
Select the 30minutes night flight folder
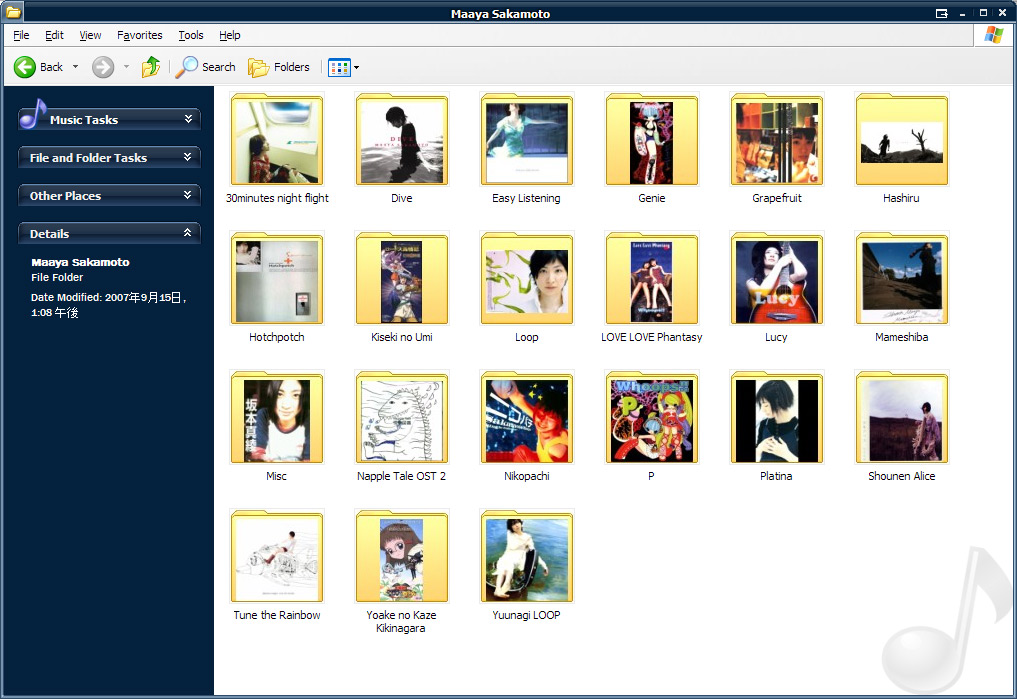(277, 148)
